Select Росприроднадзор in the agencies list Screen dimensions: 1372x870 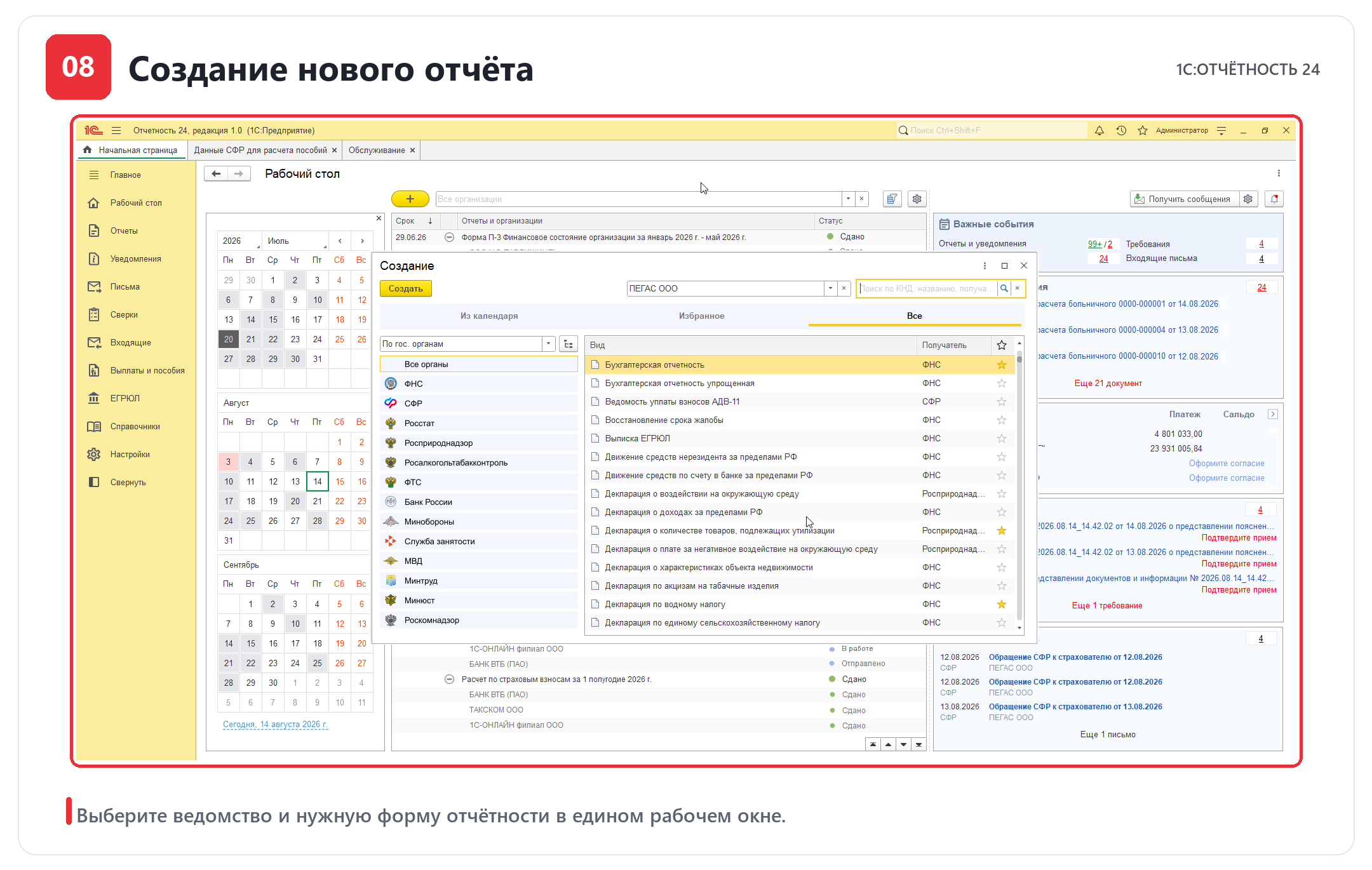pos(479,443)
